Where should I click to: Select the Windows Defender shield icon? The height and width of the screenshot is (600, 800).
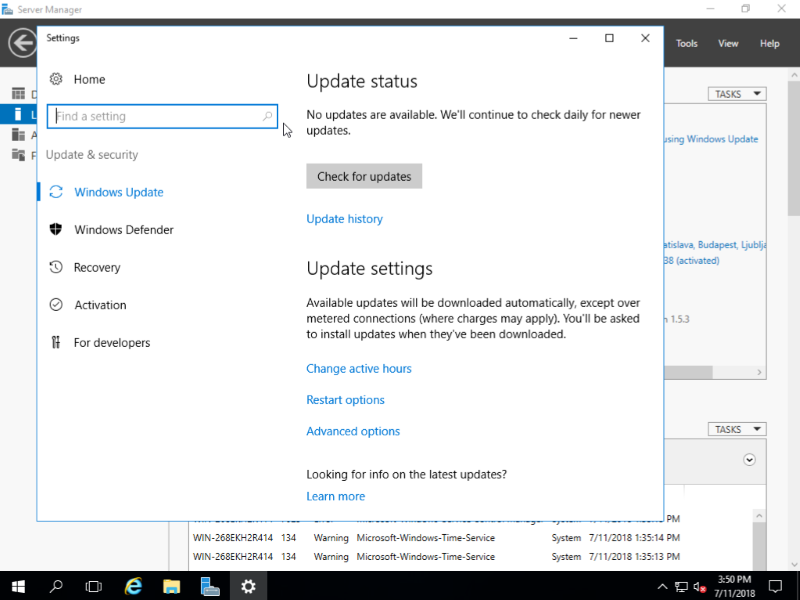click(56, 229)
